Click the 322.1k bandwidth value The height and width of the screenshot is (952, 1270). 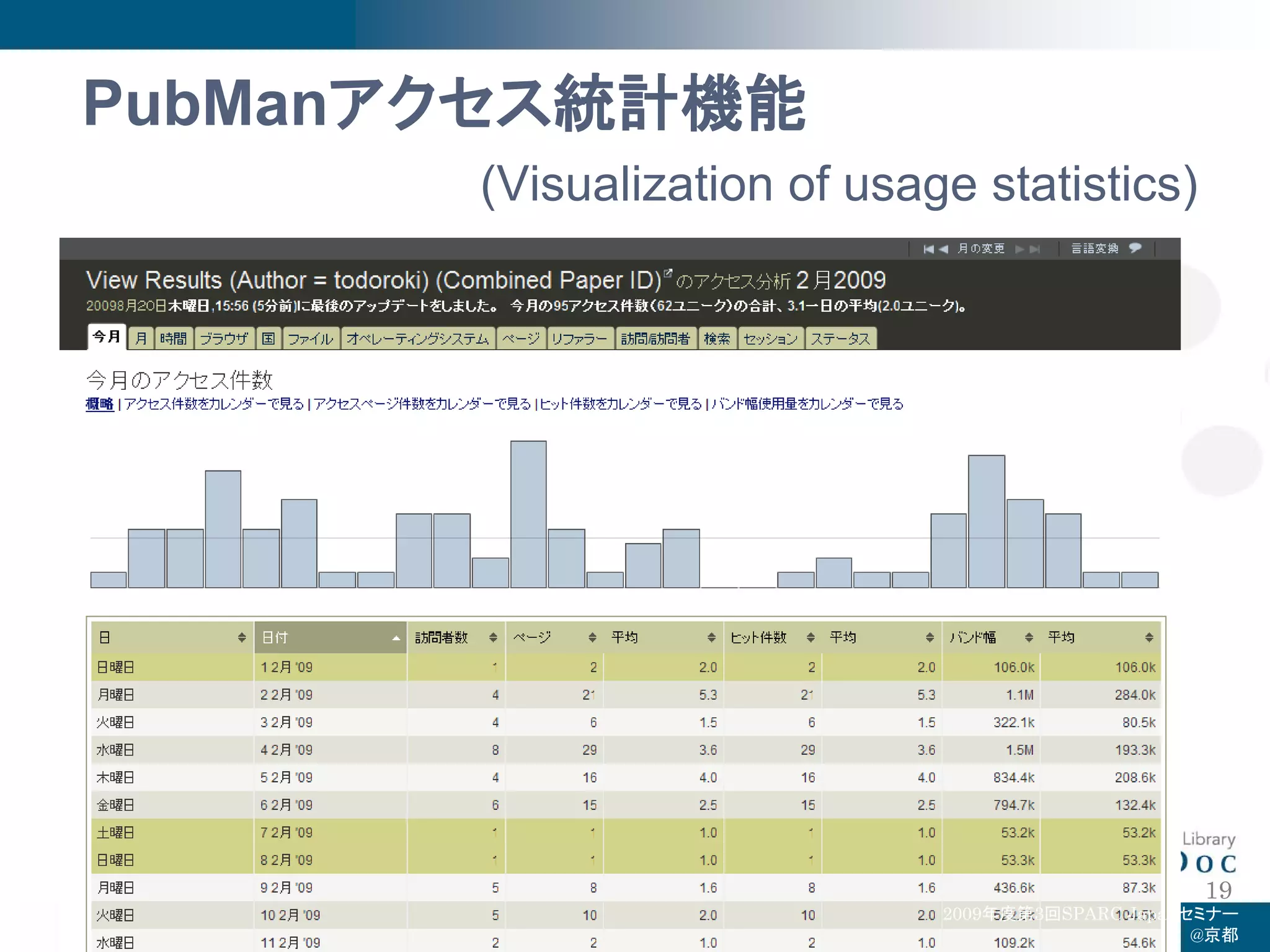(1014, 723)
